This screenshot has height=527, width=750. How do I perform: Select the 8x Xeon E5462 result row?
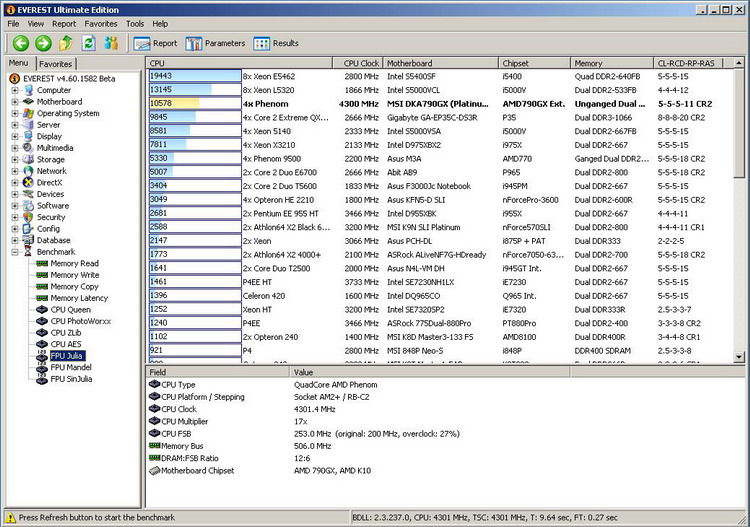pos(268,75)
